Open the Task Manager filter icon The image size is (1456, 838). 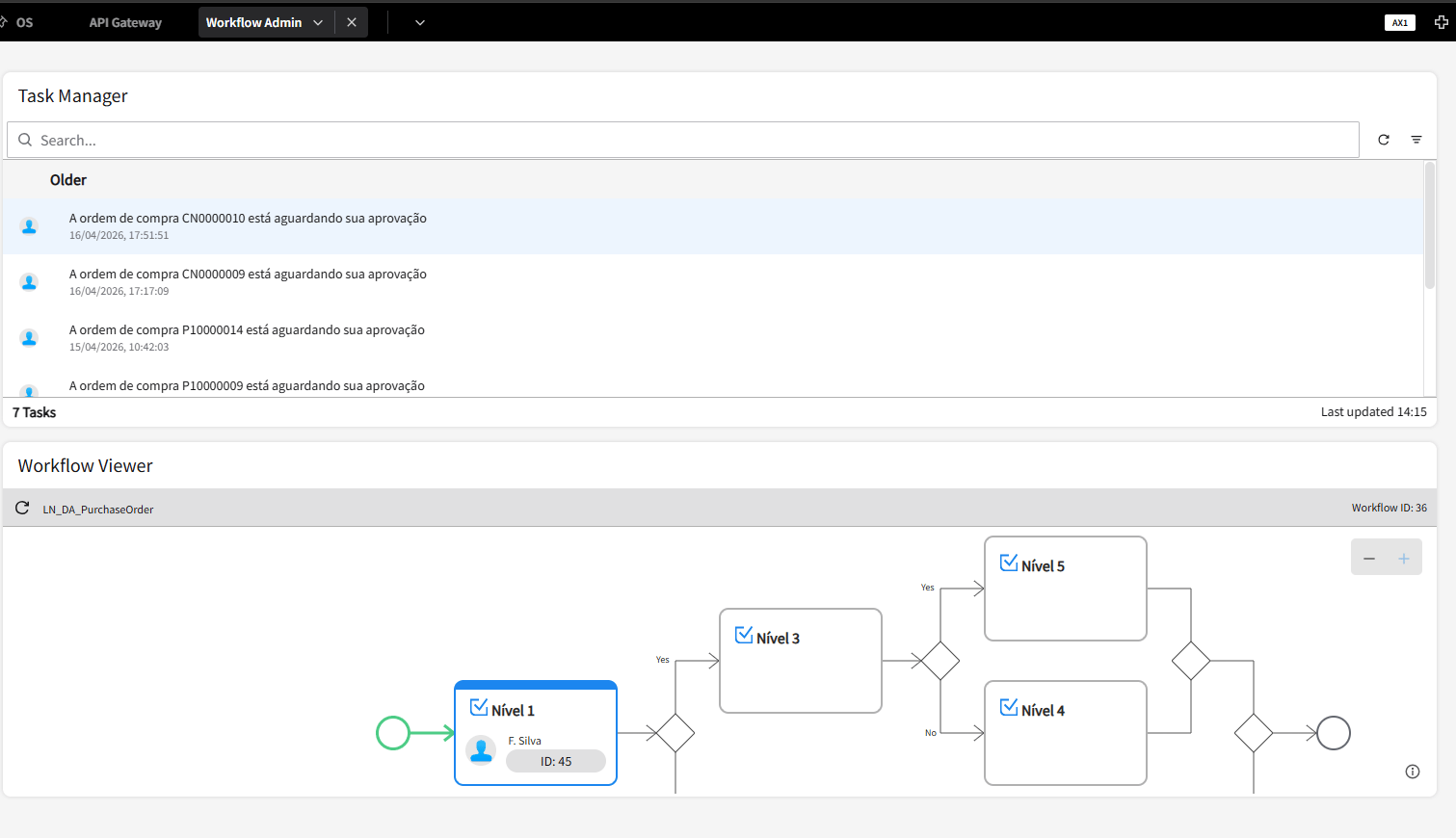click(1416, 140)
